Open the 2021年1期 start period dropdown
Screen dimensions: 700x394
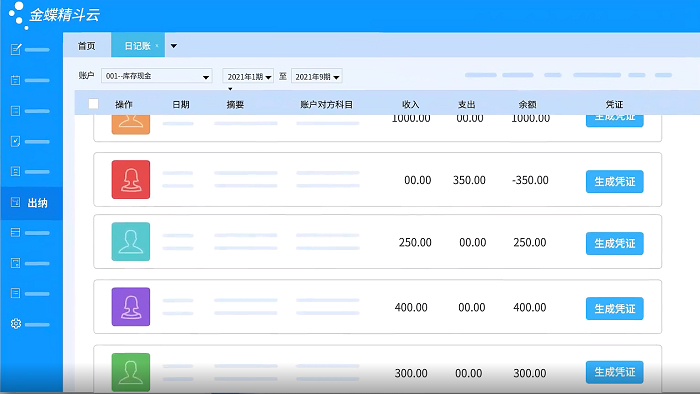tap(248, 77)
